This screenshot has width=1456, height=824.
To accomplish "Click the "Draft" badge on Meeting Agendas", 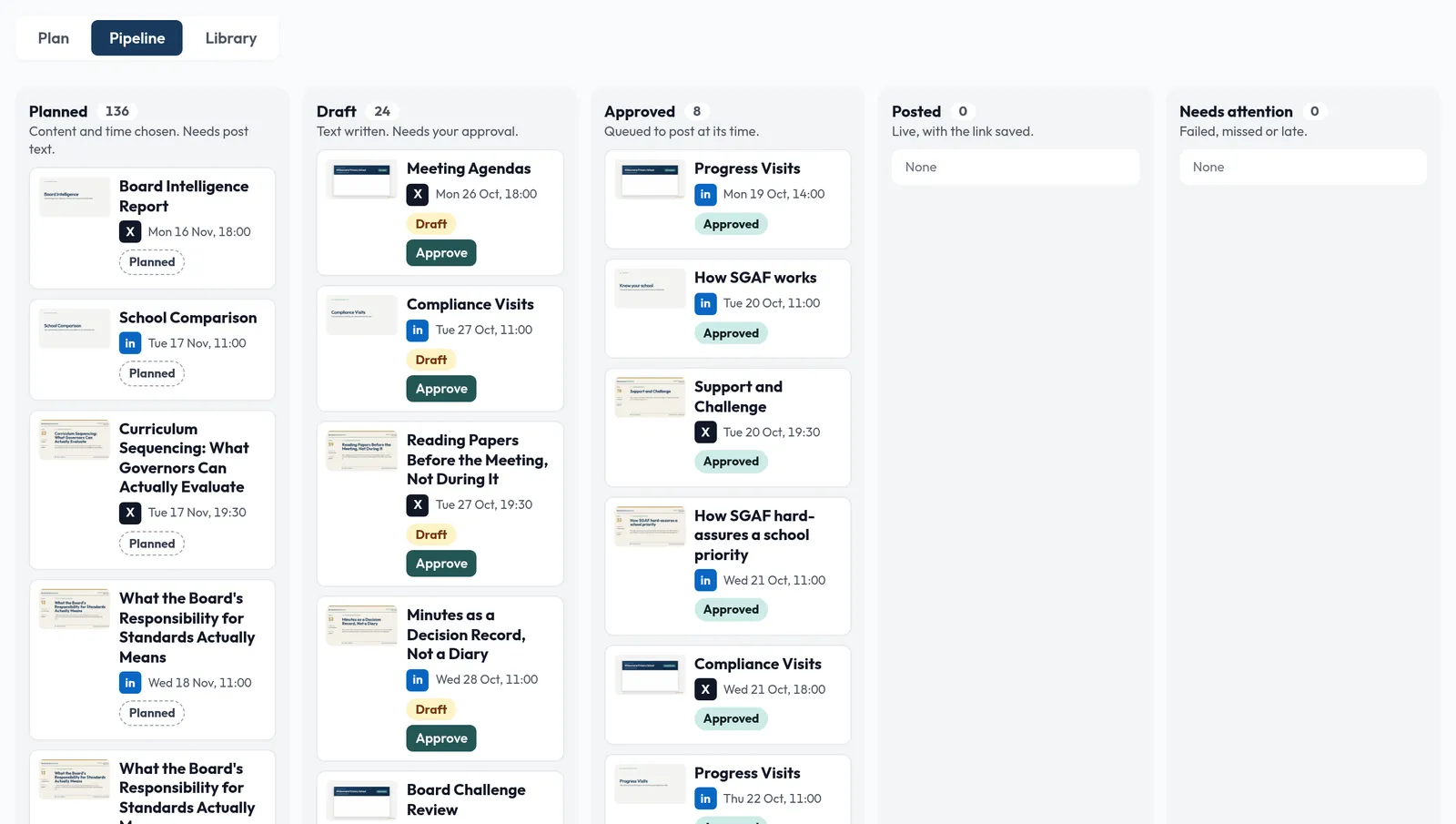I will click(x=431, y=224).
